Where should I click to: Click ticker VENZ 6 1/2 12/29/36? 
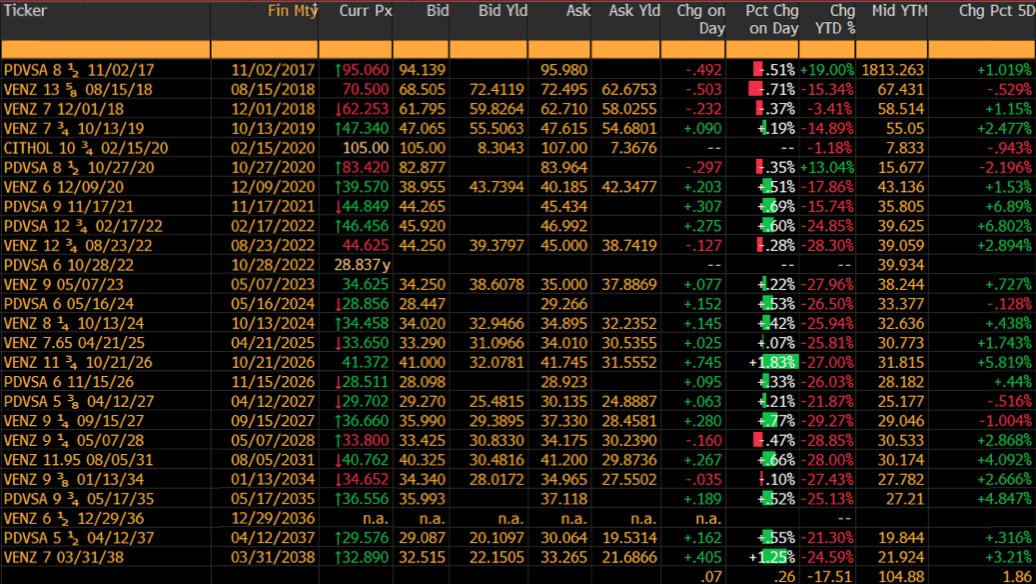tap(73, 519)
